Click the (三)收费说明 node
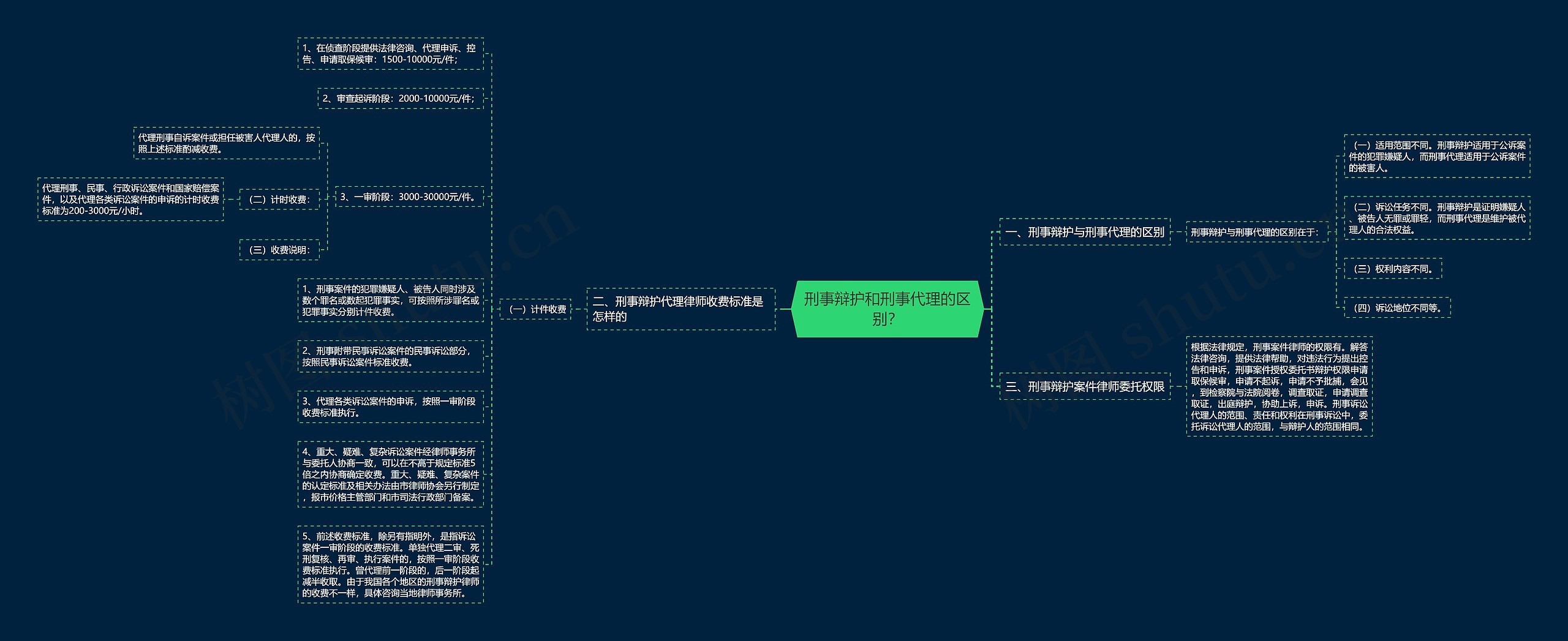Viewport: 1568px width, 641px height. pyautogui.click(x=279, y=250)
